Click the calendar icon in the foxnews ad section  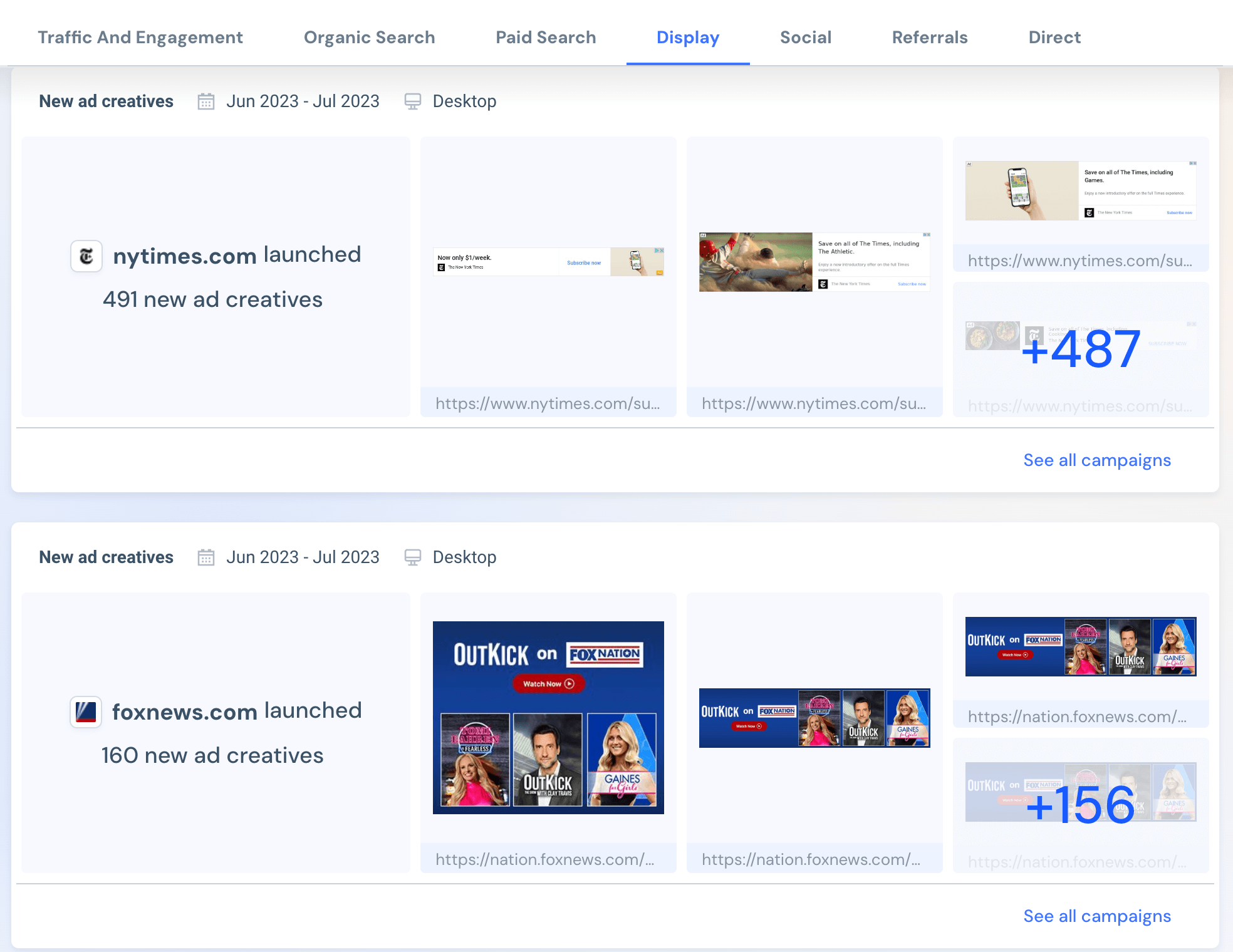click(x=207, y=557)
